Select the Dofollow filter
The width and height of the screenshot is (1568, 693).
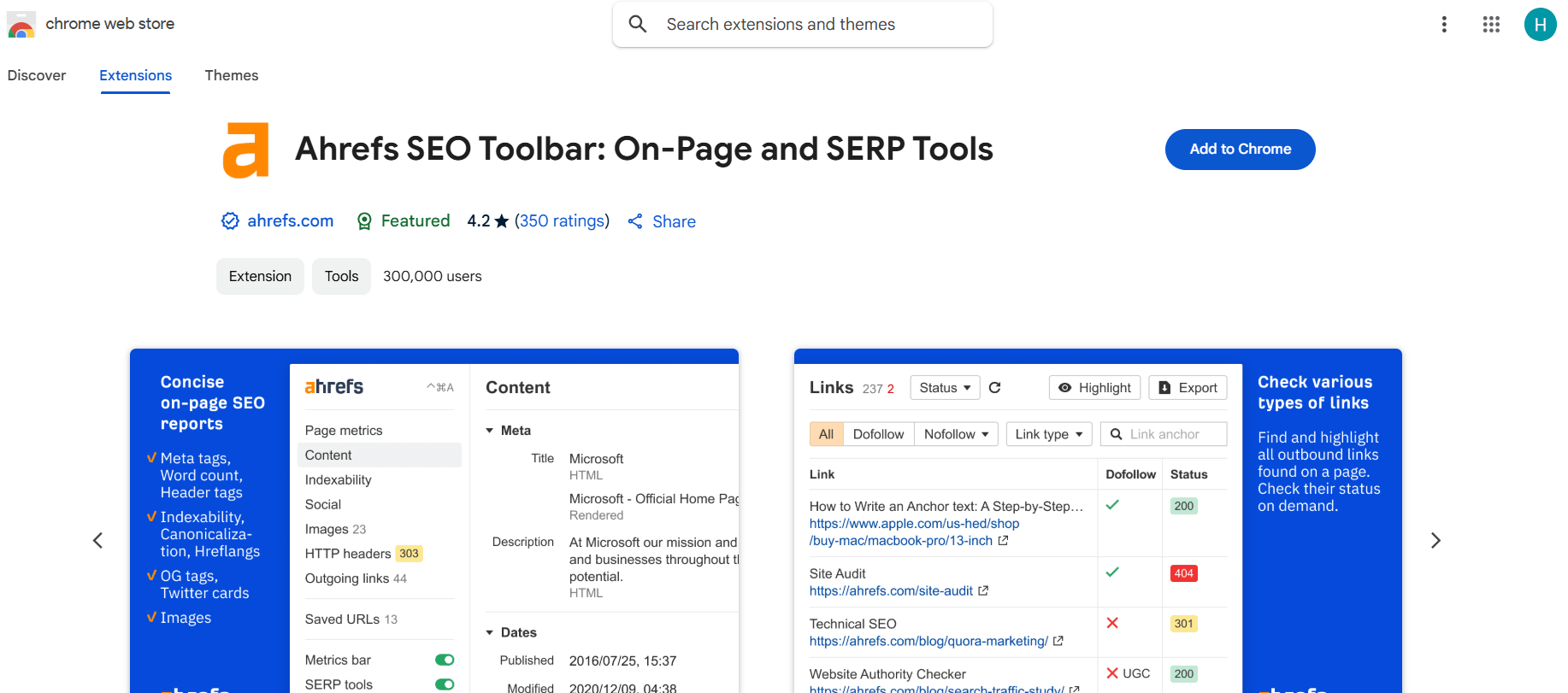pyautogui.click(x=878, y=434)
